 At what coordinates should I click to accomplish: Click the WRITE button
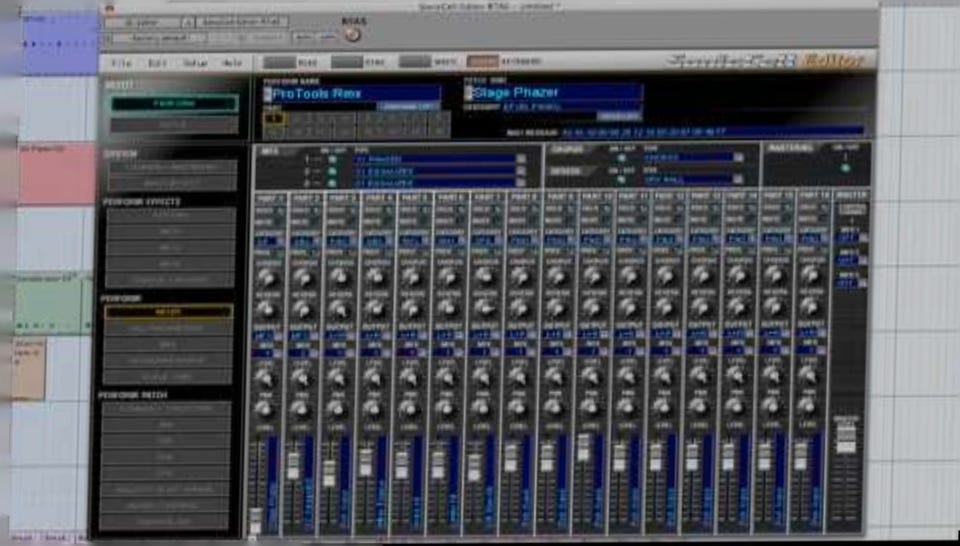coord(415,62)
